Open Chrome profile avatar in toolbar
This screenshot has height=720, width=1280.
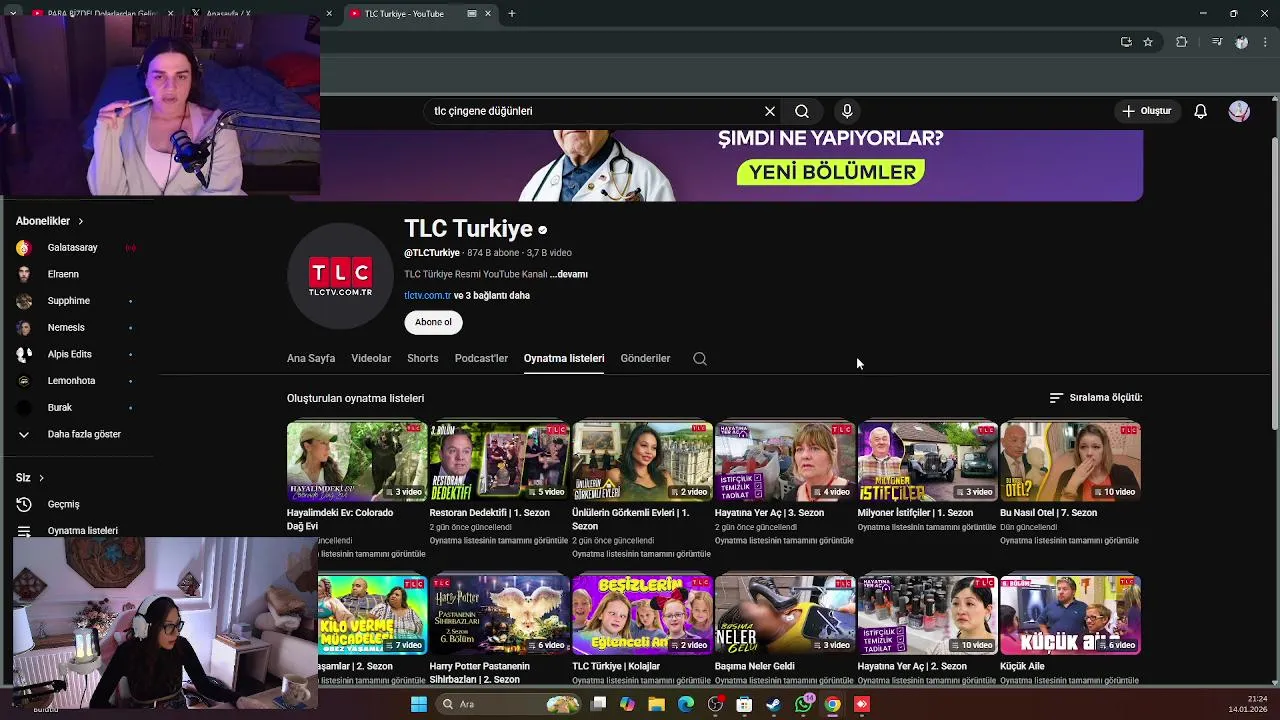coord(1242,42)
